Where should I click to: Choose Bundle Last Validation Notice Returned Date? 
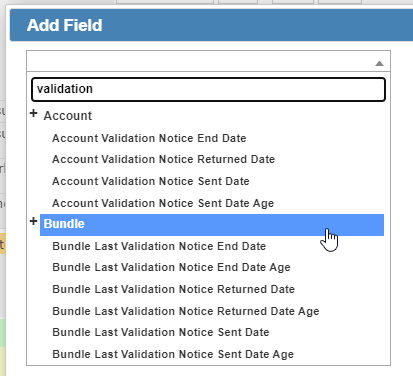tap(173, 289)
